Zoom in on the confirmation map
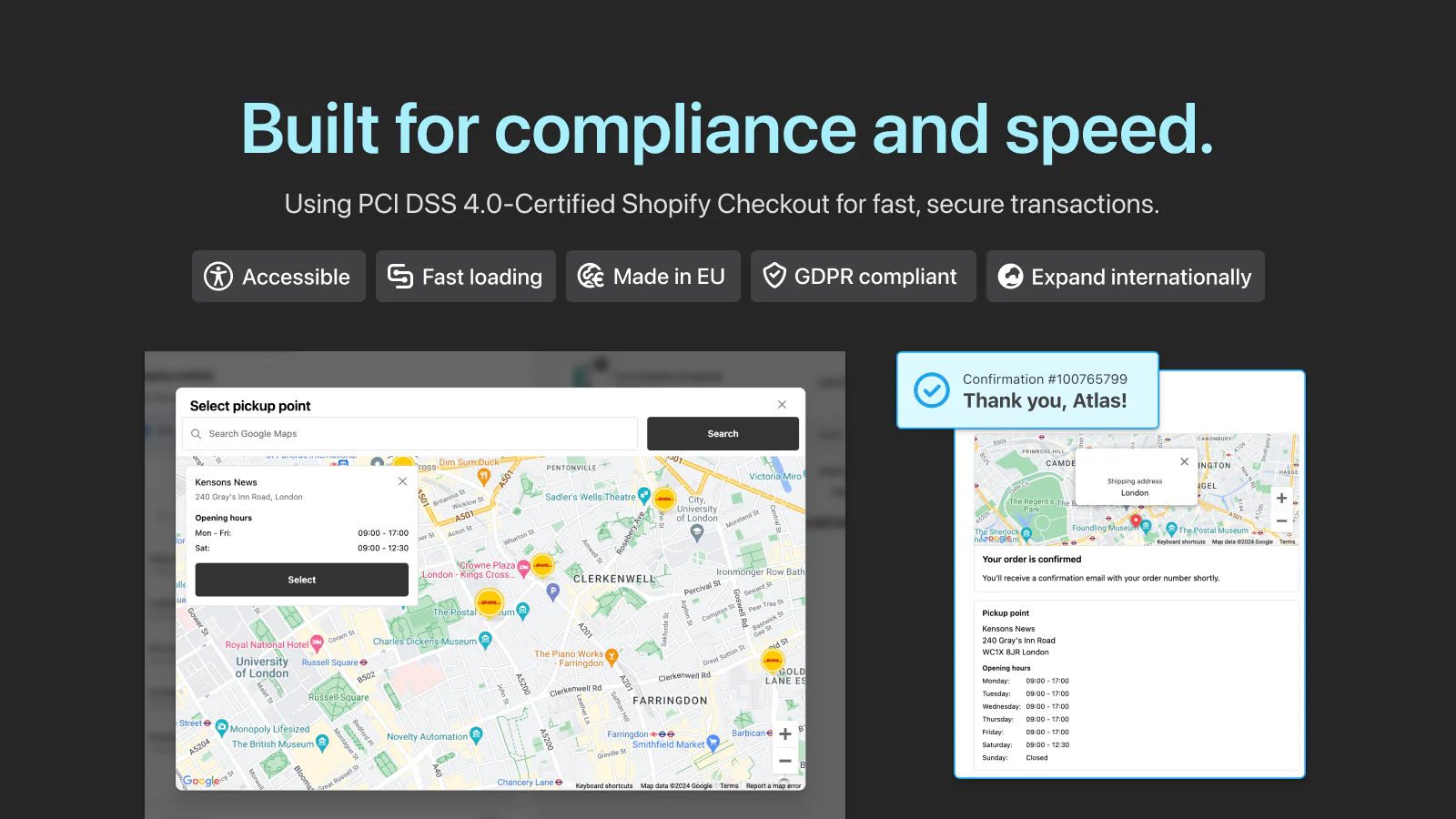Viewport: 1456px width, 819px height. [x=1281, y=498]
